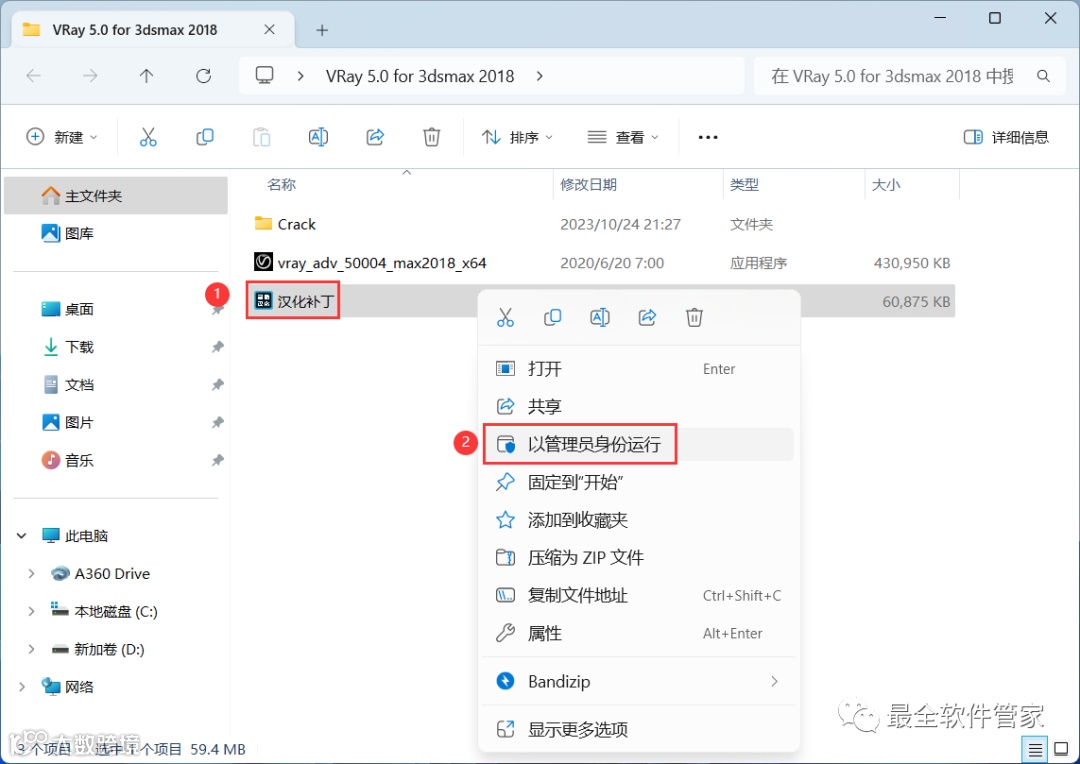Screen dimensions: 1080x764
Task: Expand the A360 Drive node
Action: [x=31, y=573]
